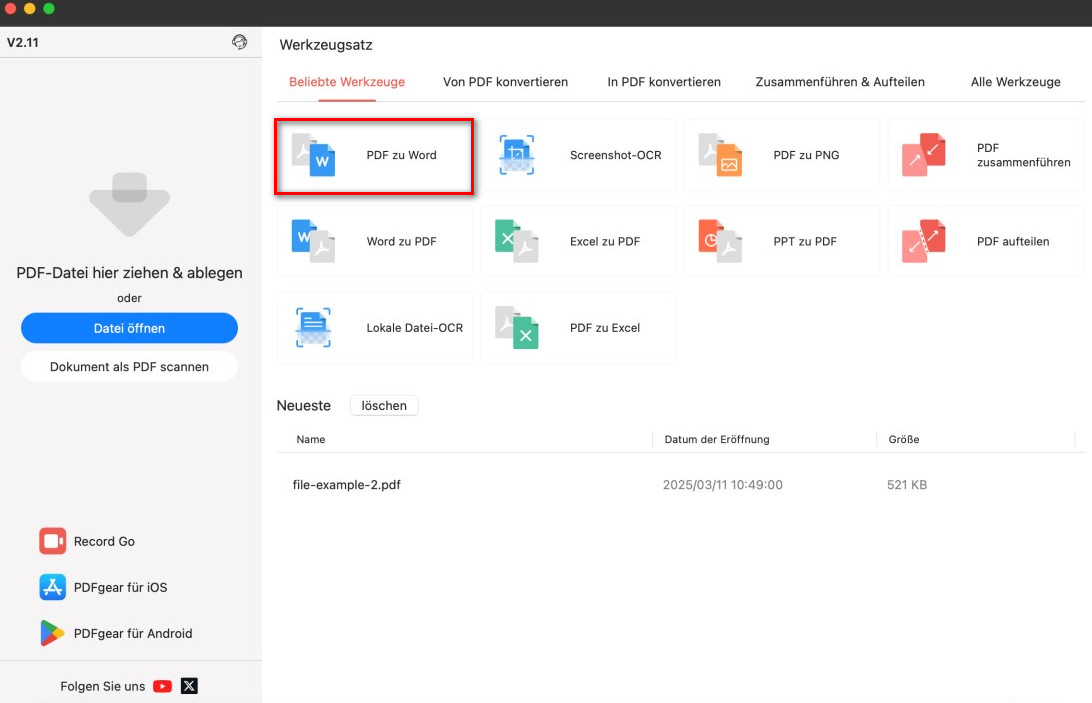Open the PDF zusammenführen tool
Image resolution: width=1092 pixels, height=703 pixels.
pos(985,155)
